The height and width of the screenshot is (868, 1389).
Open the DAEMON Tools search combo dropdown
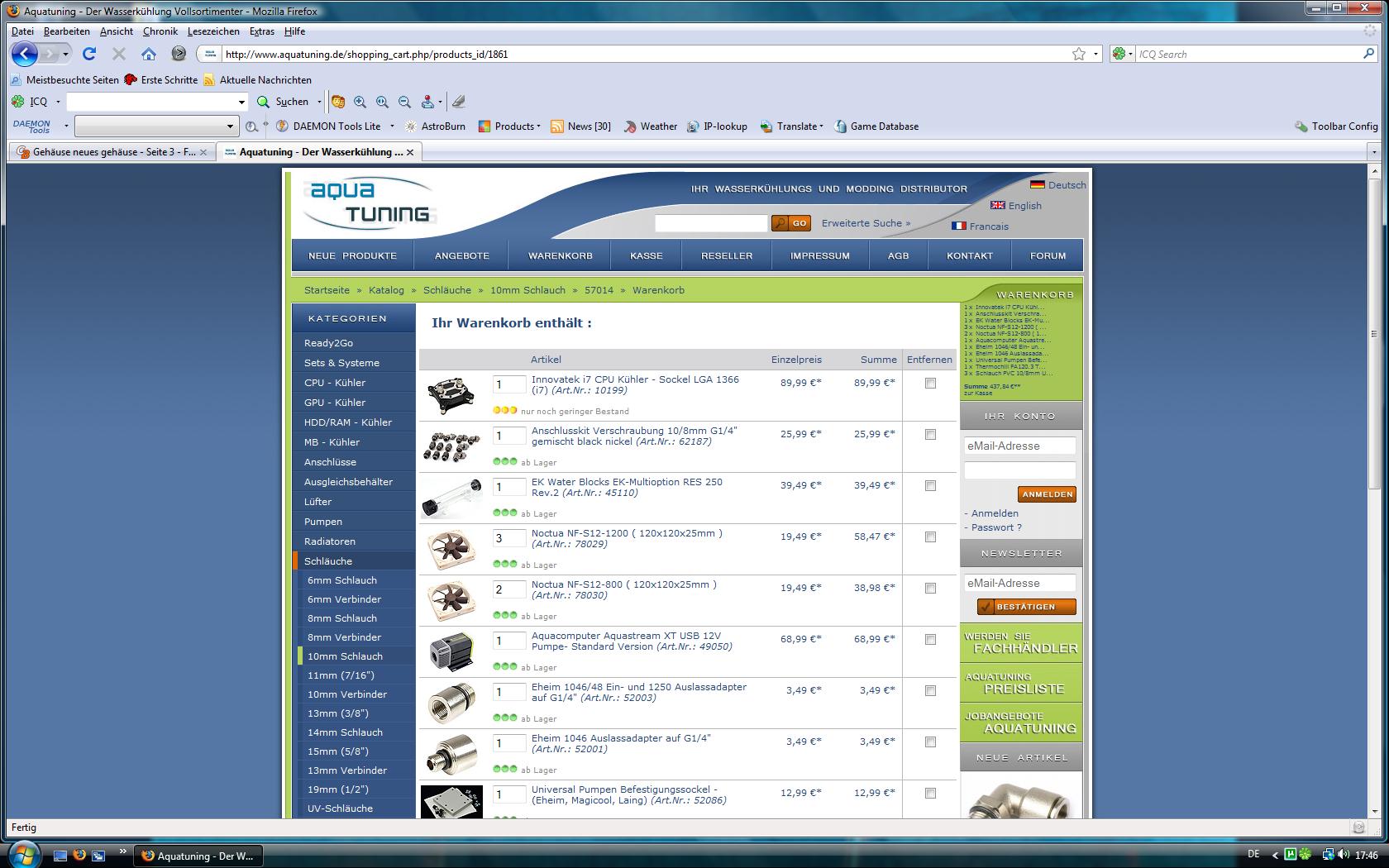230,126
